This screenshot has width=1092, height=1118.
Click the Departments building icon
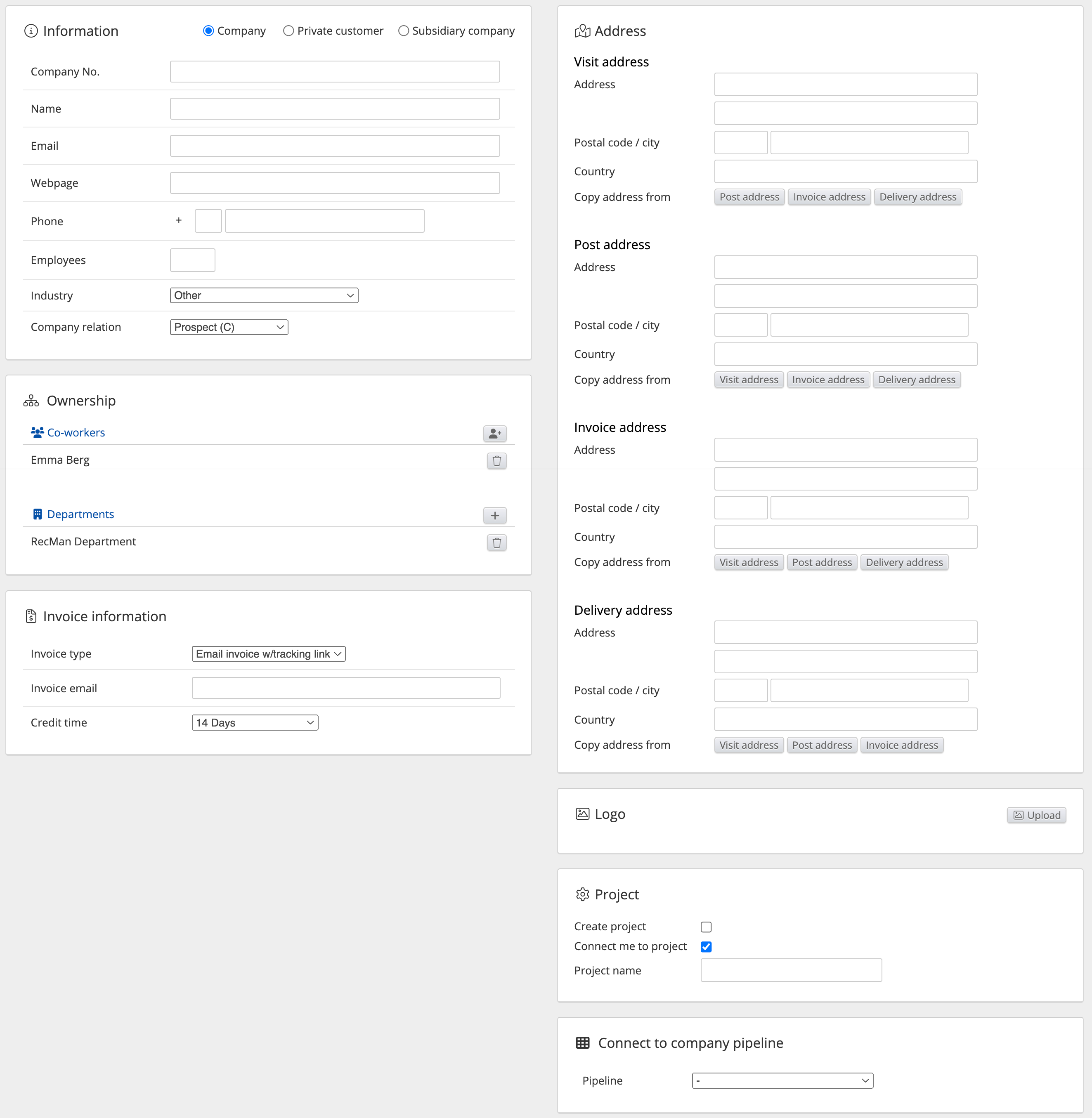[37, 514]
